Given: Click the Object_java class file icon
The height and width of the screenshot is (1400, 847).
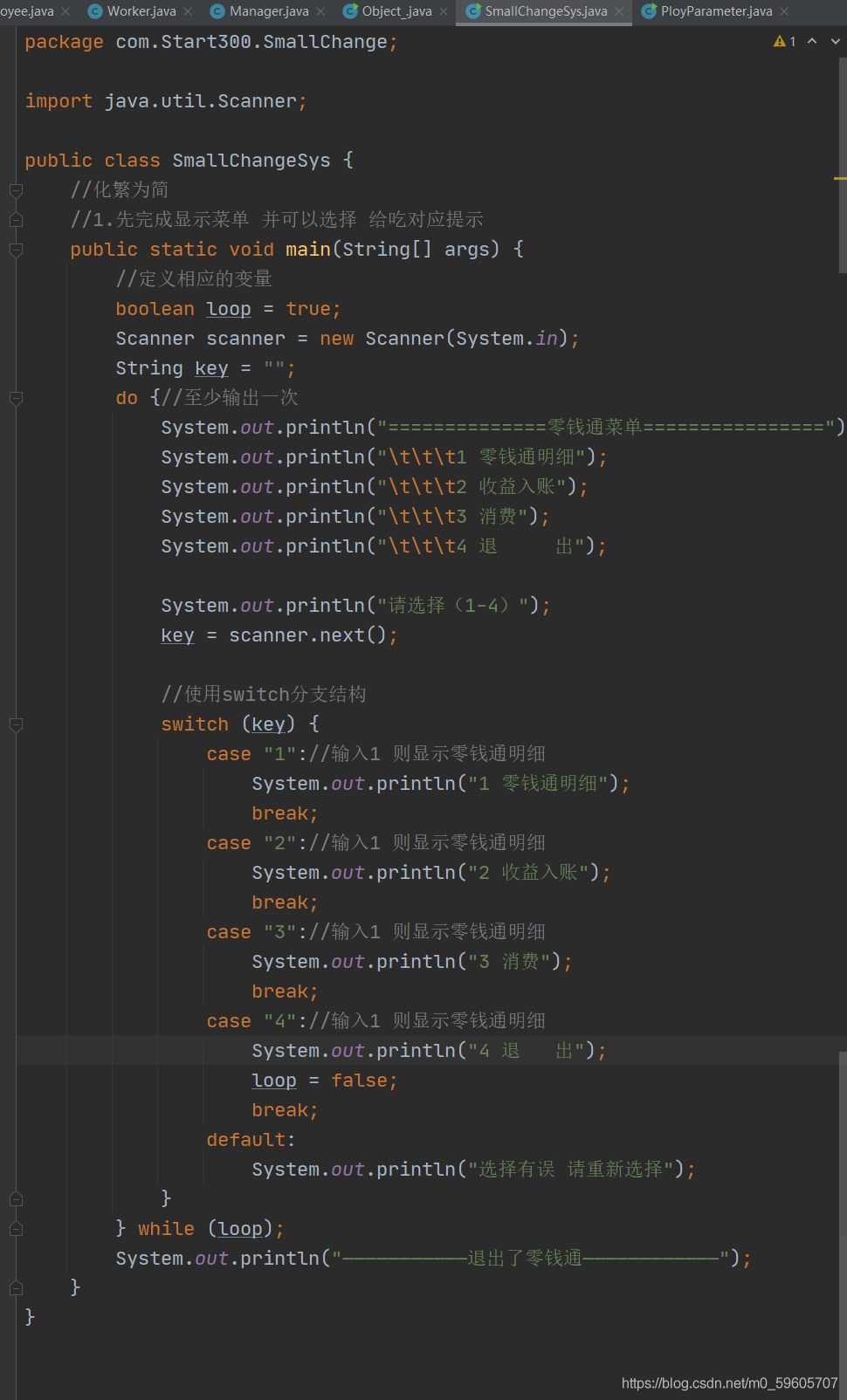Looking at the screenshot, I should pos(350,11).
